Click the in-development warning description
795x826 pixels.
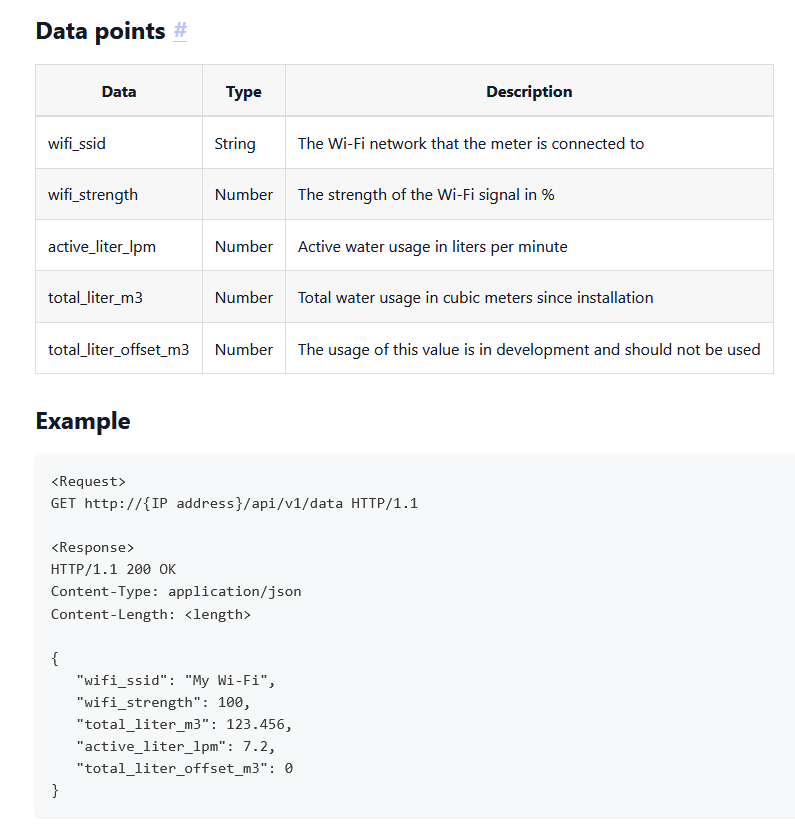(x=529, y=350)
